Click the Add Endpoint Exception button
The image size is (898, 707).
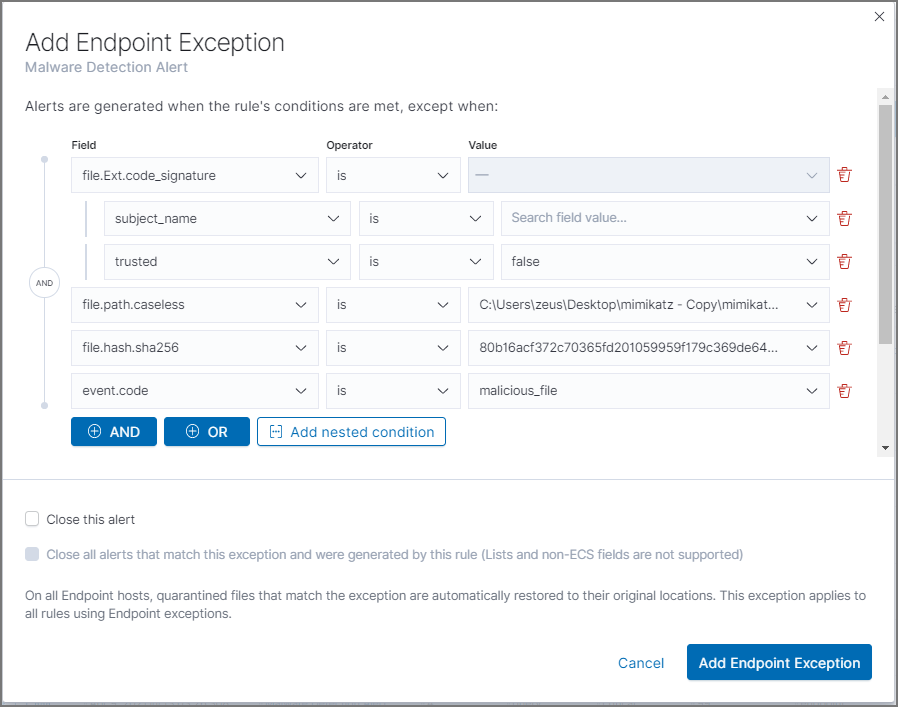pyautogui.click(x=779, y=662)
